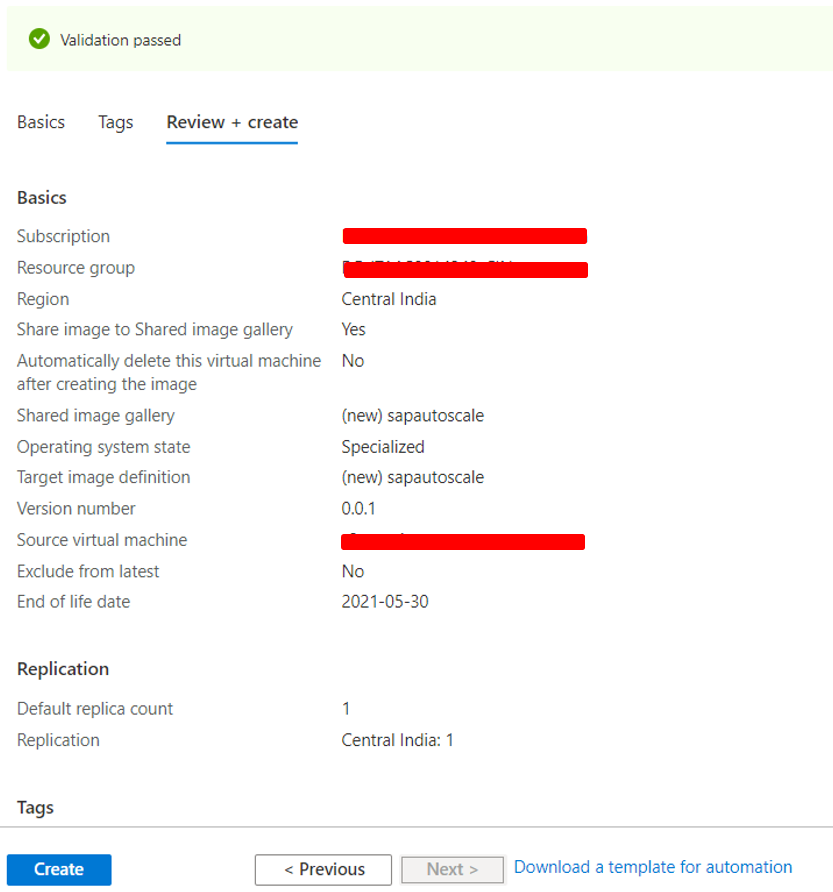The height and width of the screenshot is (892, 833).
Task: Click the Operating system state label
Action: [x=104, y=447]
